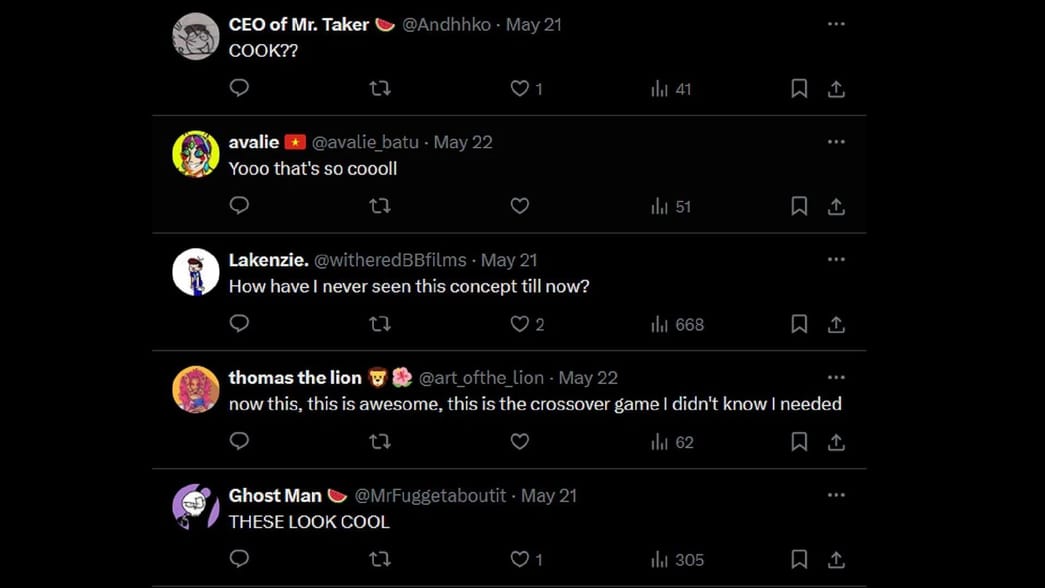This screenshot has height=588, width=1045.
Task: Like thomas the lion's crossover tweet
Action: (x=520, y=441)
